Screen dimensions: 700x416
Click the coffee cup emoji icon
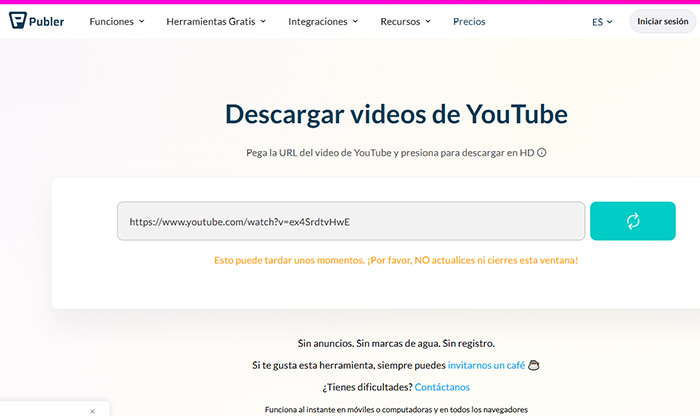point(533,365)
